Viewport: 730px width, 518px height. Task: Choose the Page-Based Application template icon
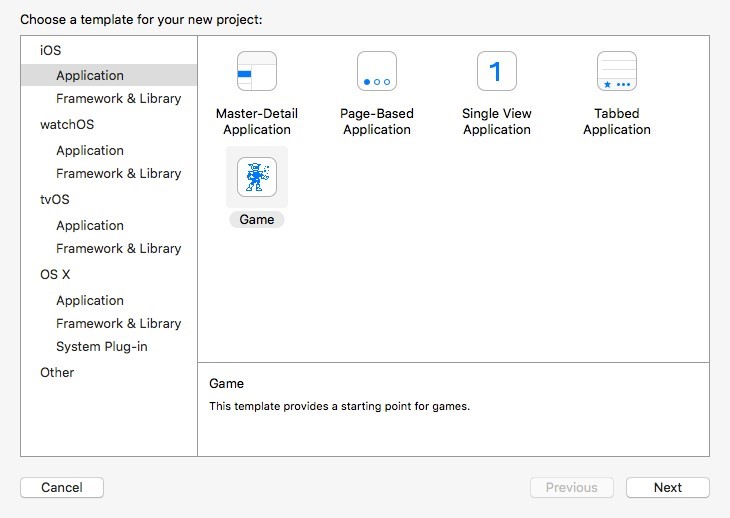[x=377, y=72]
